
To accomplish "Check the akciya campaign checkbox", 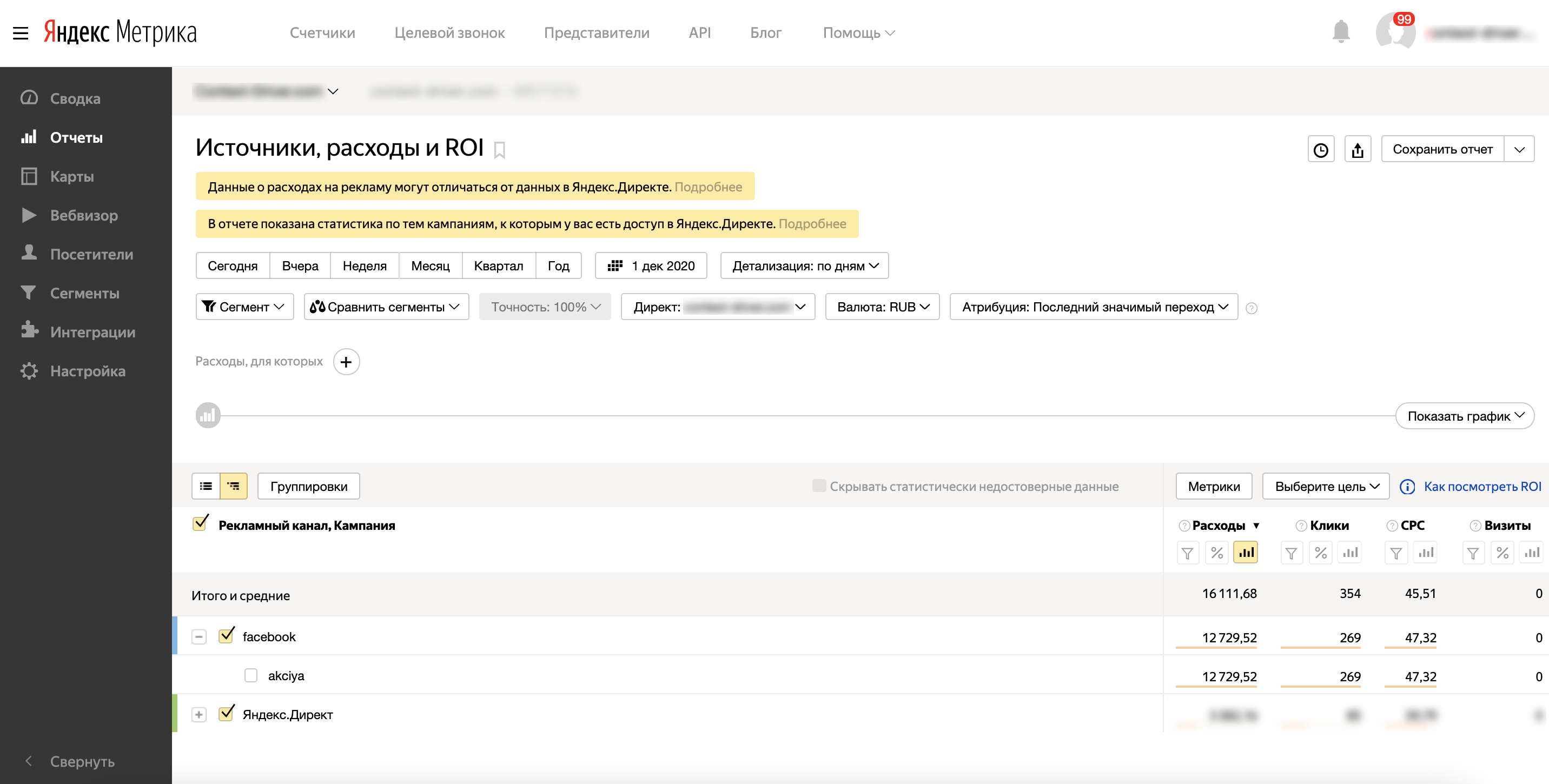I will pos(251,675).
